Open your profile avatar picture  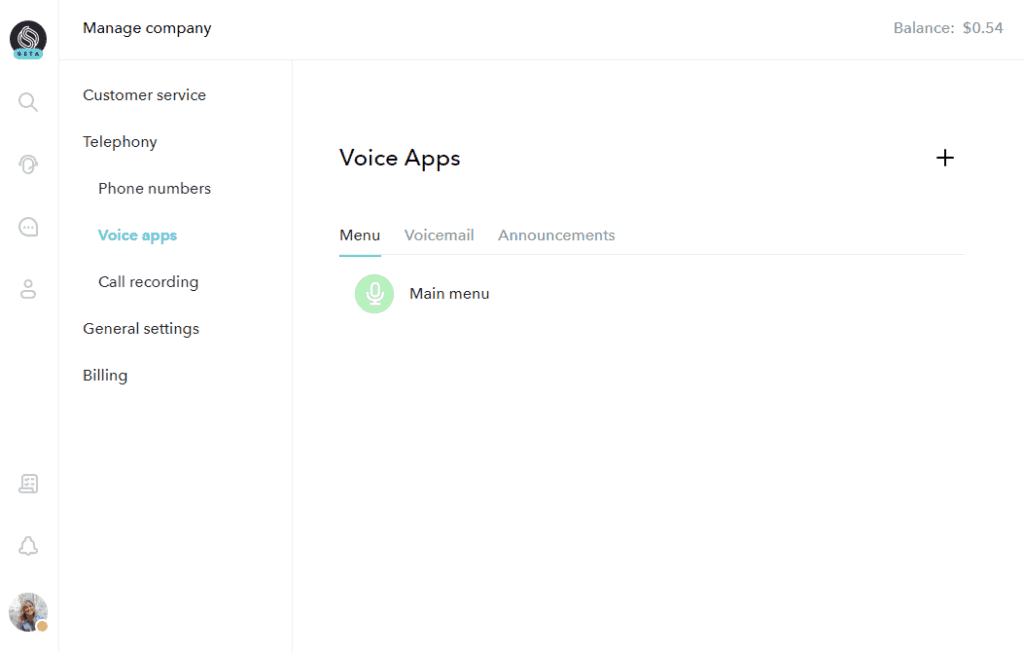[x=27, y=612]
